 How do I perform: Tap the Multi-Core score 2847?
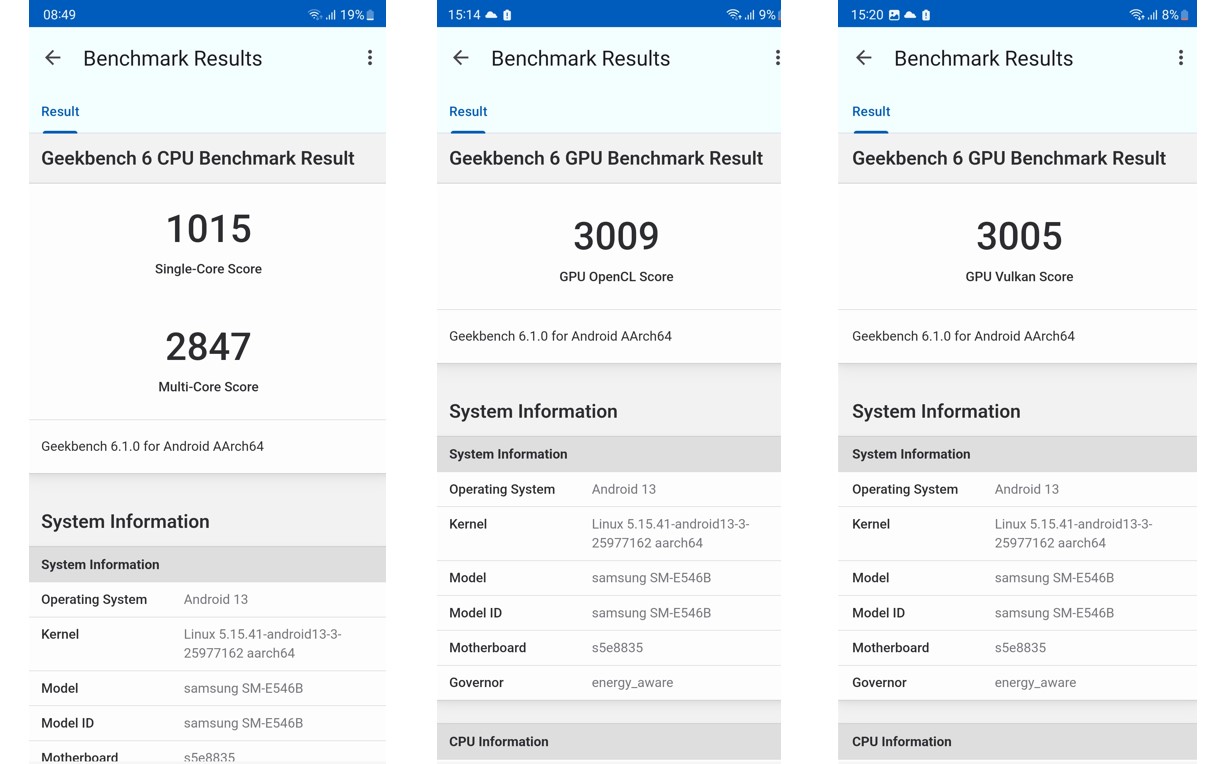click(208, 347)
